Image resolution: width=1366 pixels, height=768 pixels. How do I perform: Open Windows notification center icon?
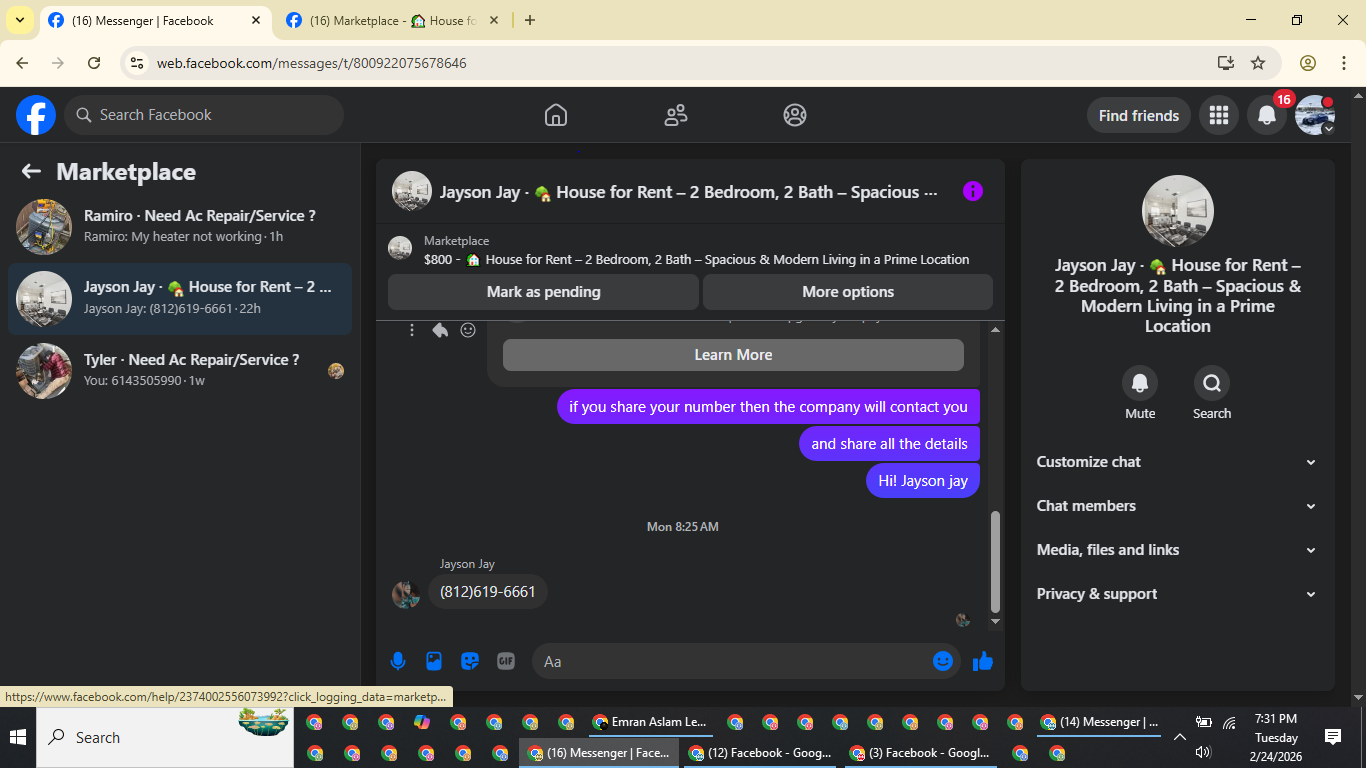[1333, 737]
